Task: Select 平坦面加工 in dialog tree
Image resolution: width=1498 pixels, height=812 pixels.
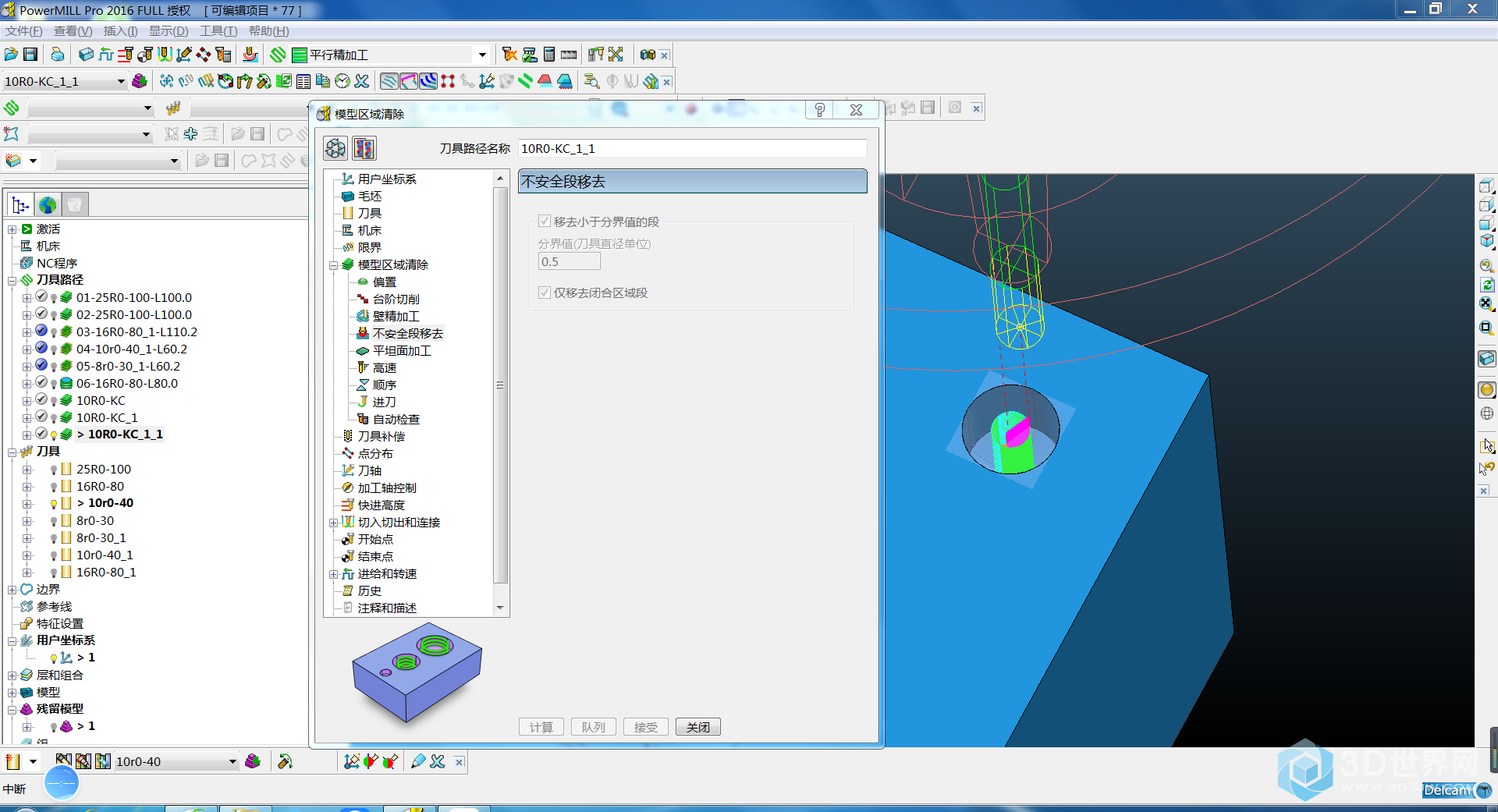Action: tap(402, 350)
